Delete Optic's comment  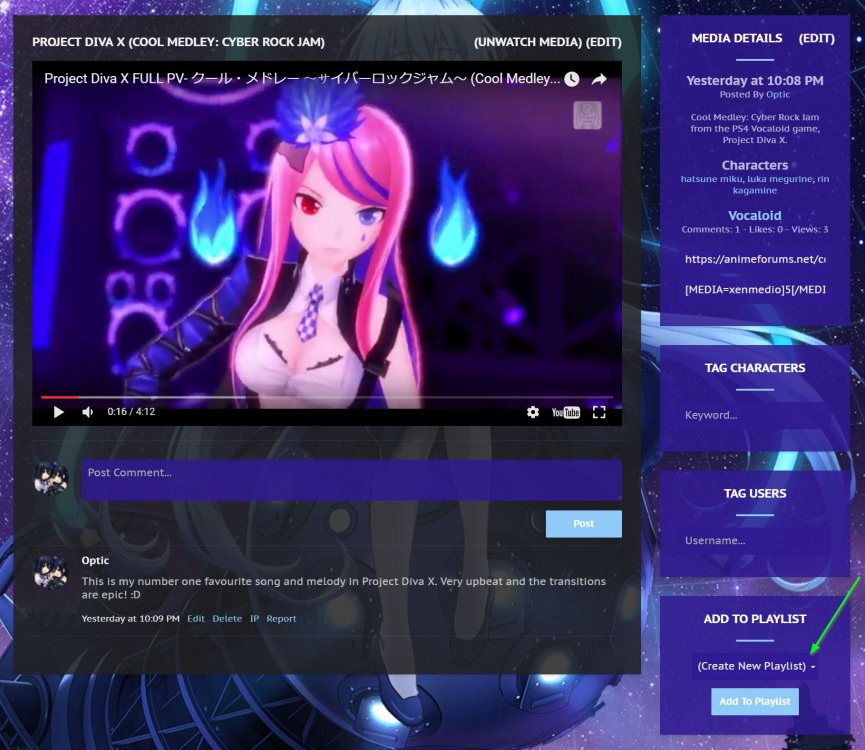coord(227,619)
